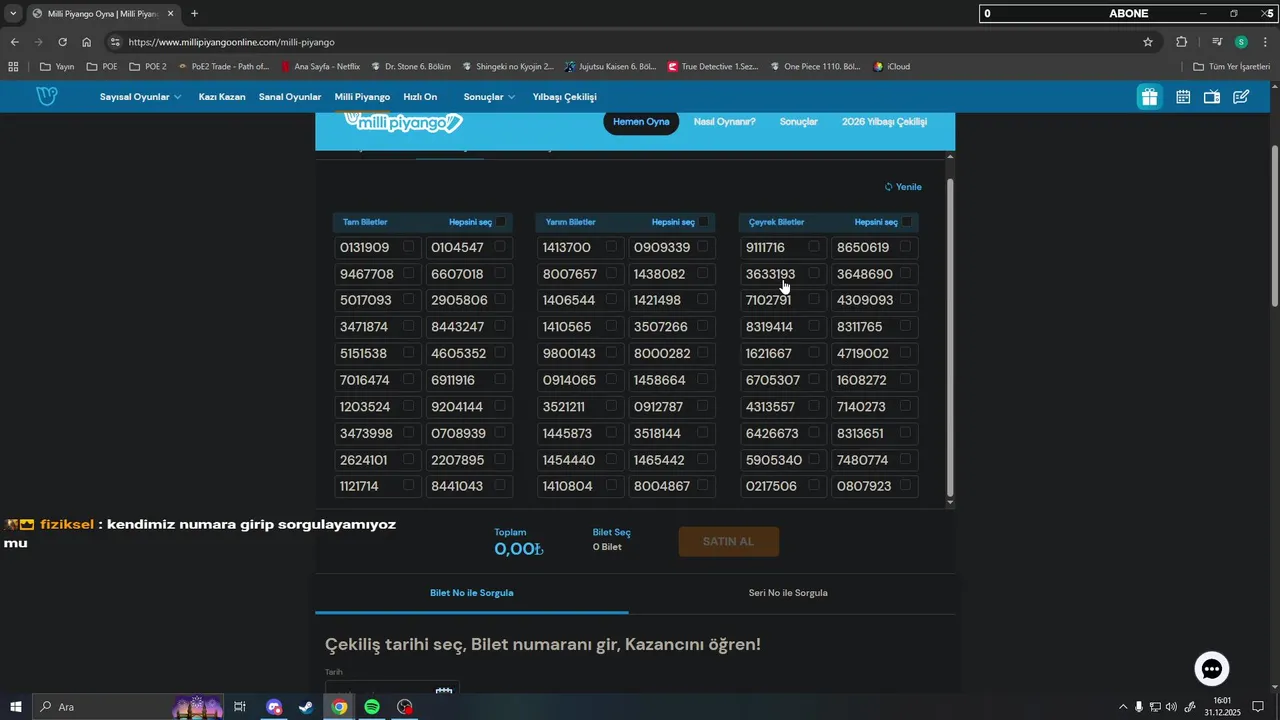
Task: Open Kazı Kazan in navigation
Action: tap(222, 97)
